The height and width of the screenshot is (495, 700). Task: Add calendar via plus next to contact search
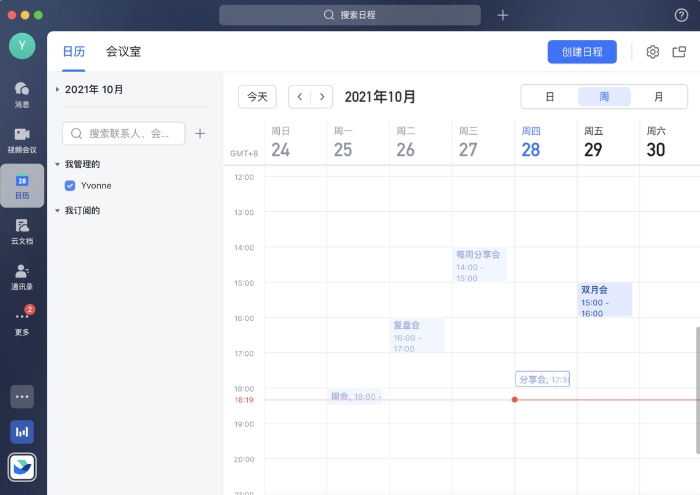(200, 133)
